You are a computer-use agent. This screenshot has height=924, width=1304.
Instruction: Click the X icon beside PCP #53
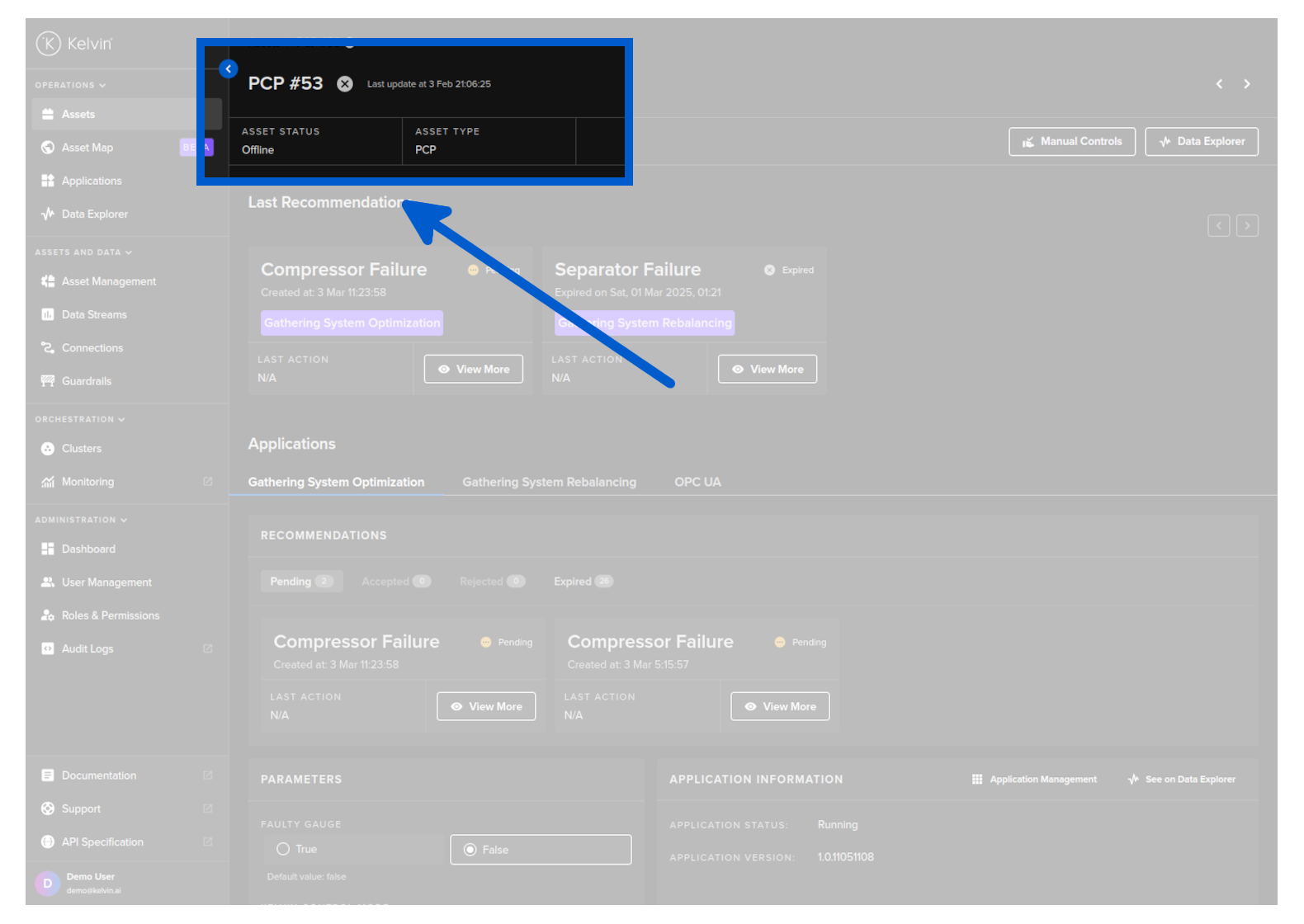pyautogui.click(x=345, y=84)
